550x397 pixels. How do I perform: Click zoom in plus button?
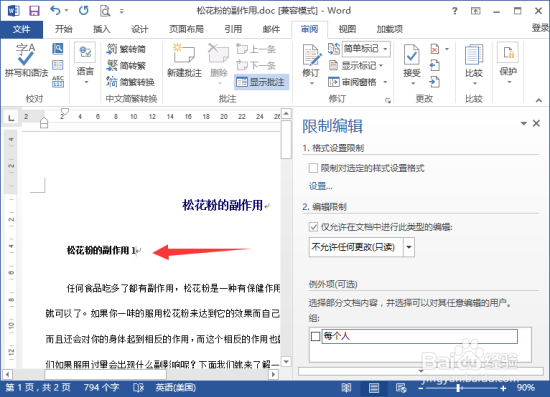(x=503, y=388)
